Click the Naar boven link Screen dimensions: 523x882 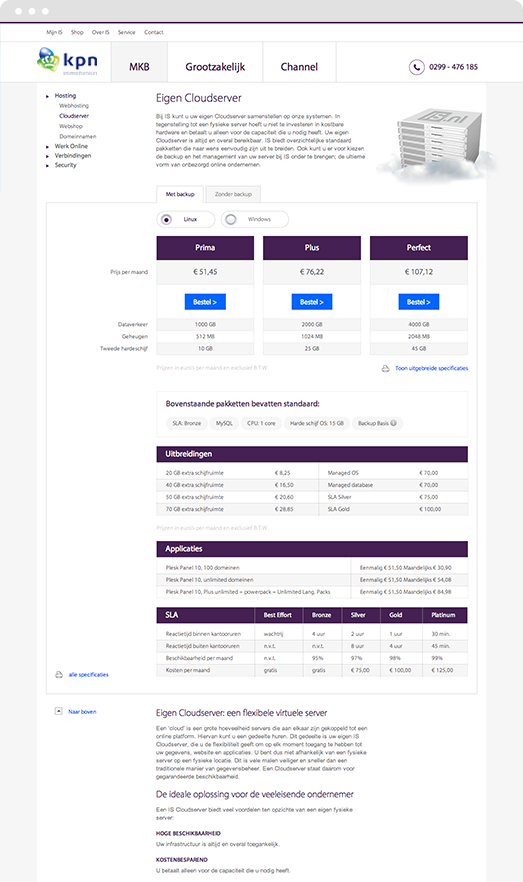tap(82, 712)
